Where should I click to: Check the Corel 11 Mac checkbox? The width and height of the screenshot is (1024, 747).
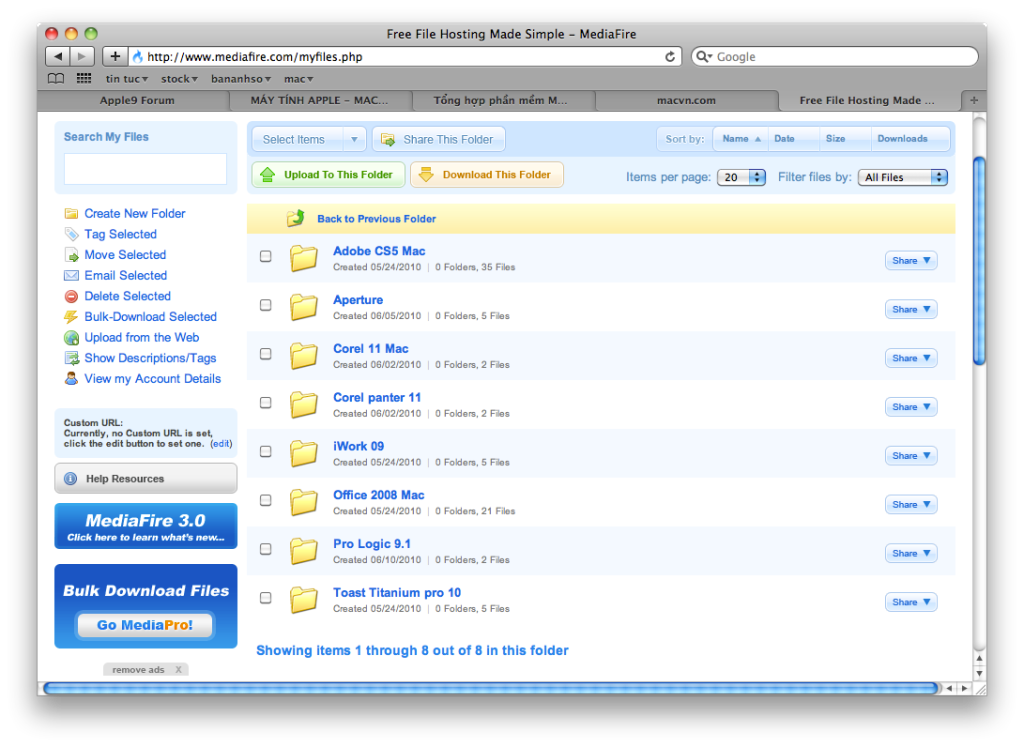pos(266,354)
